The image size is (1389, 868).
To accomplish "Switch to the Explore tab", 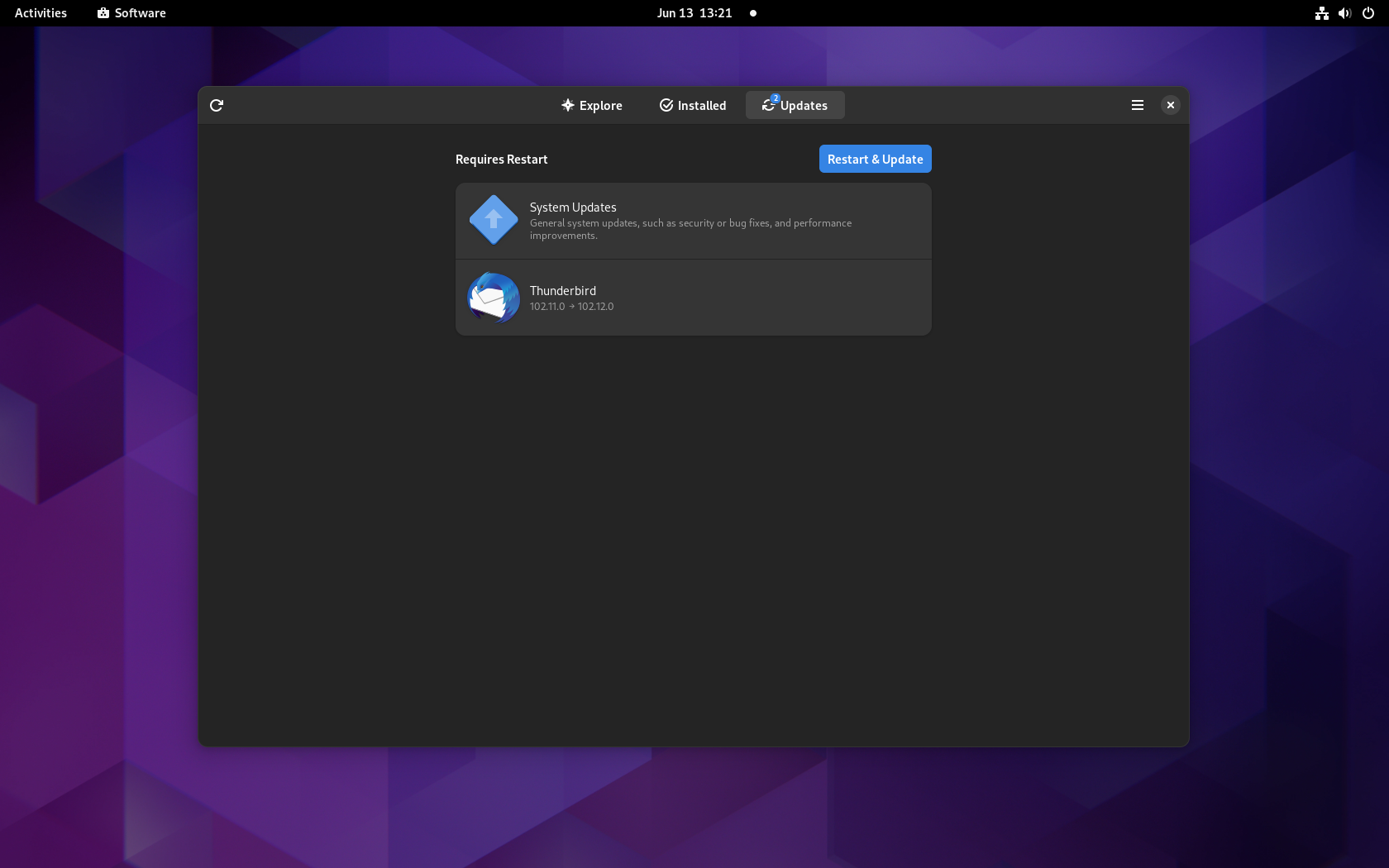I will pos(592,105).
